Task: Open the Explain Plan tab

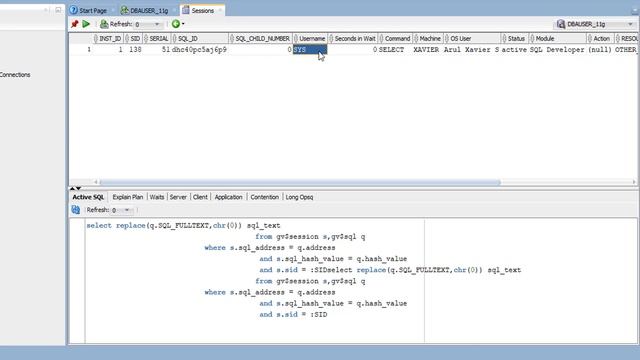Action: click(128, 197)
